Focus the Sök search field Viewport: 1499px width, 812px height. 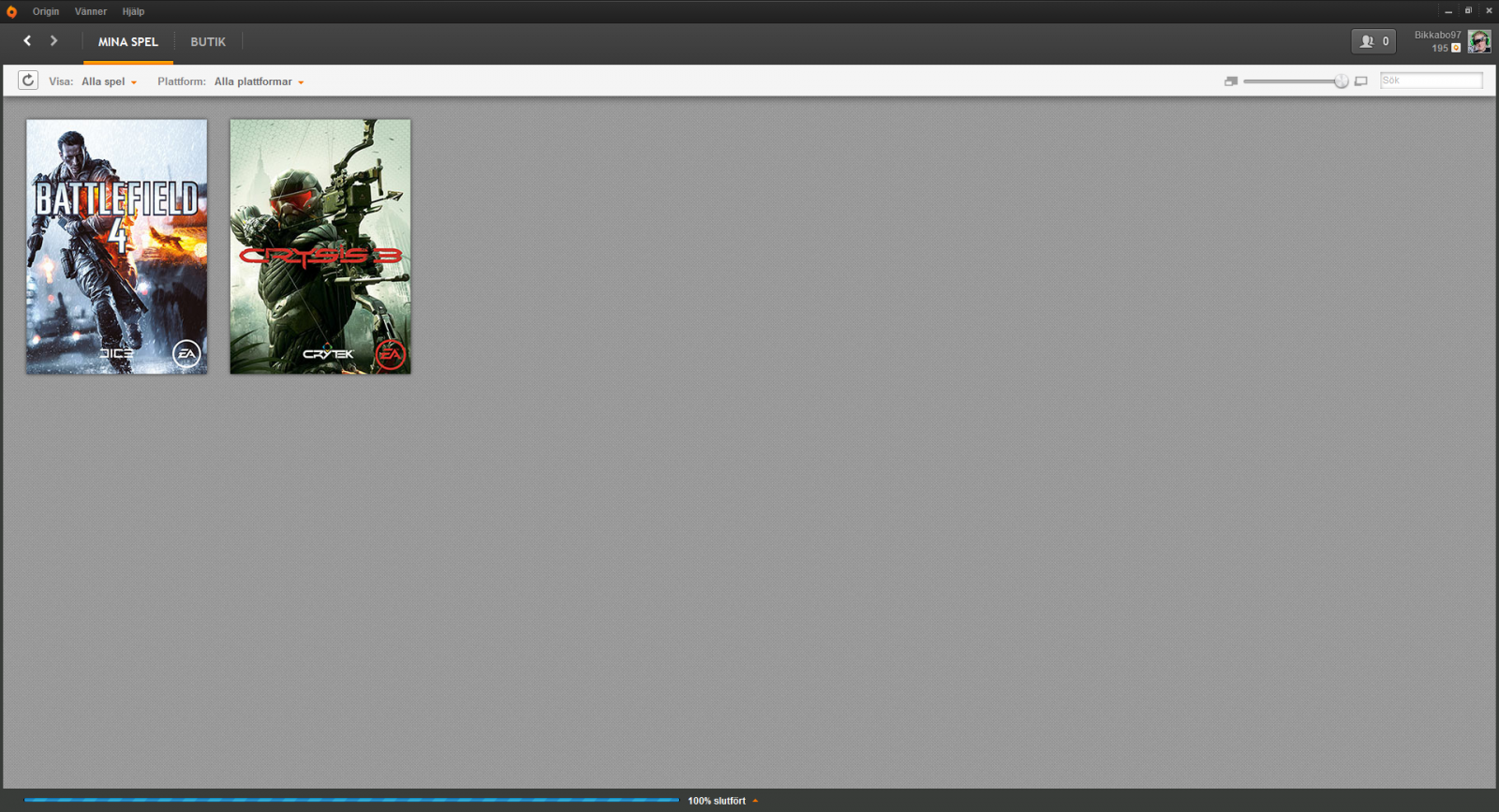coord(1431,81)
